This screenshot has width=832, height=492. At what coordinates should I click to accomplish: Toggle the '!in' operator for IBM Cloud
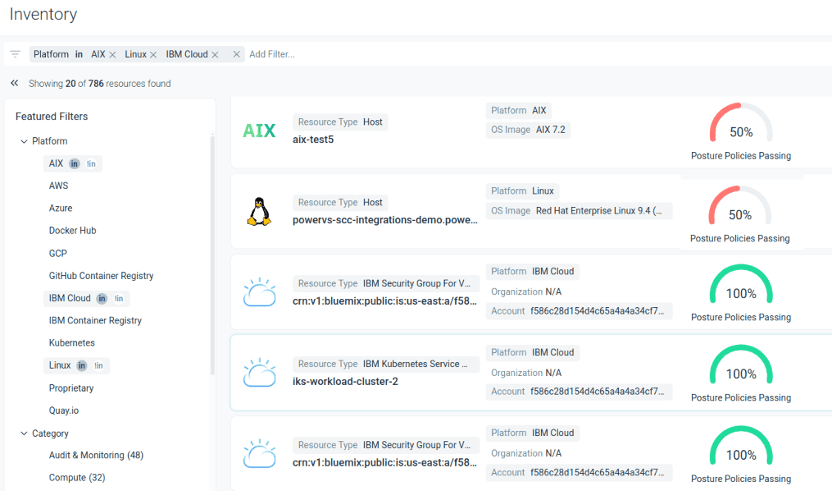[x=119, y=299]
